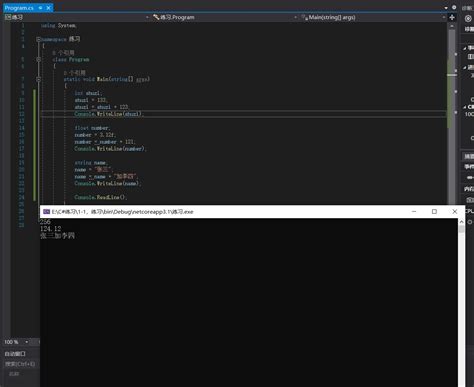Viewport: 474px width, 387px height.
Task: Click the references CodeLens above class Program
Action: pyautogui.click(x=63, y=53)
